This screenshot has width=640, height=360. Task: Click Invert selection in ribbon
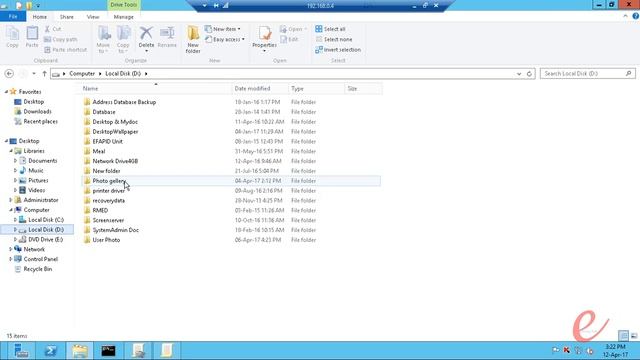[338, 49]
